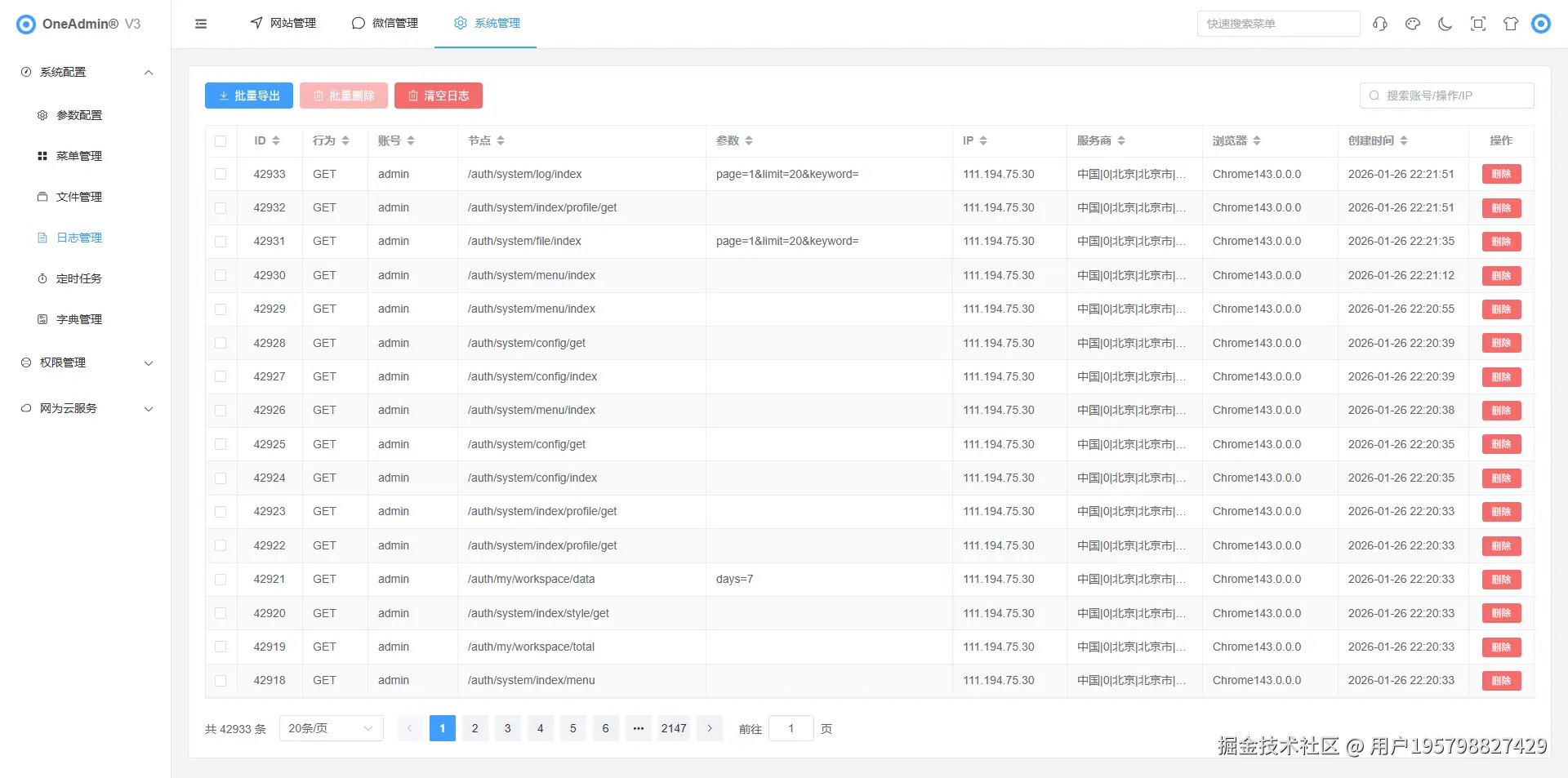Click the OneAdmin logo icon
The width and height of the screenshot is (1568, 778).
tap(26, 24)
